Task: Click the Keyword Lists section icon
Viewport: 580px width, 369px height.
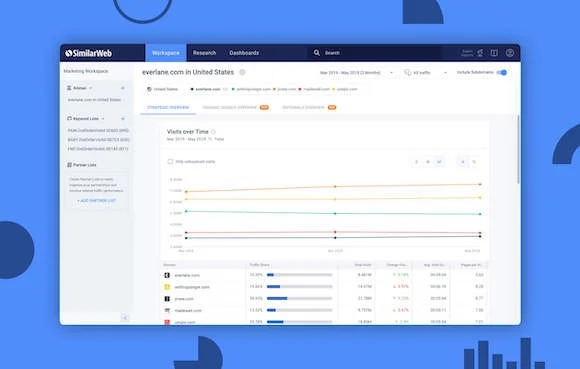Action: pos(69,119)
